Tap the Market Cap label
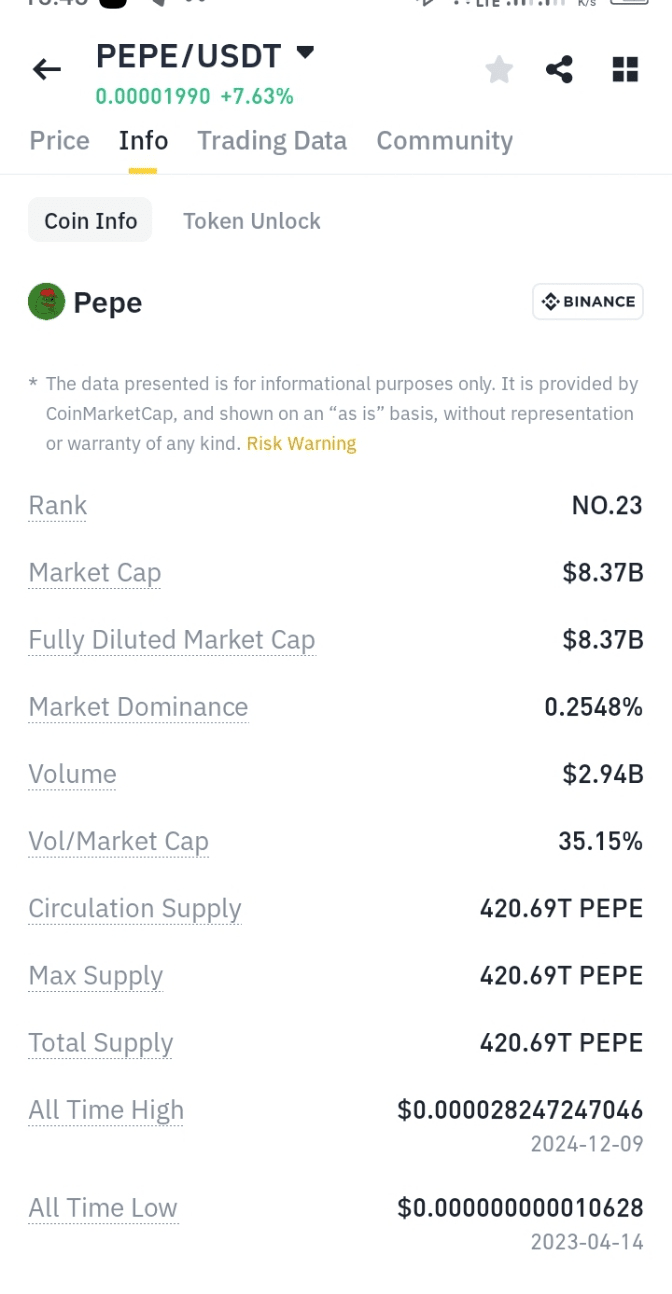The width and height of the screenshot is (672, 1294). point(95,573)
